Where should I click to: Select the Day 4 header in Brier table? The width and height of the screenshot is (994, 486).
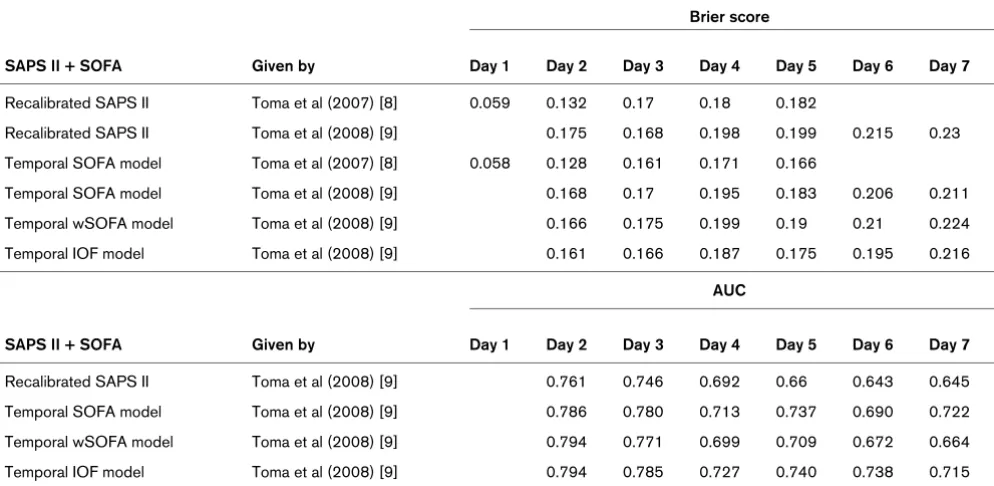click(719, 66)
